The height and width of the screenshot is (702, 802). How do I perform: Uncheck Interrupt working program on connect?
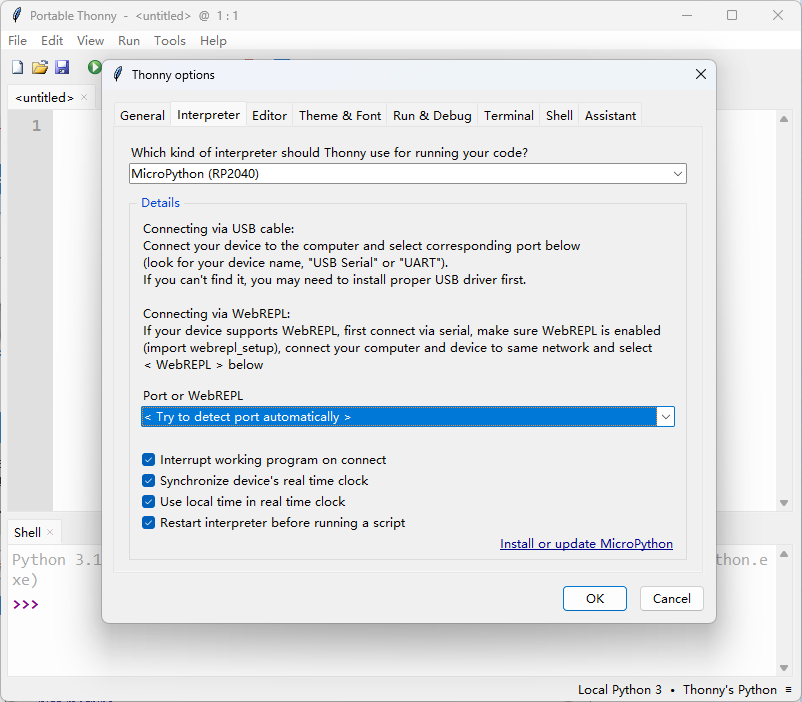click(x=148, y=459)
